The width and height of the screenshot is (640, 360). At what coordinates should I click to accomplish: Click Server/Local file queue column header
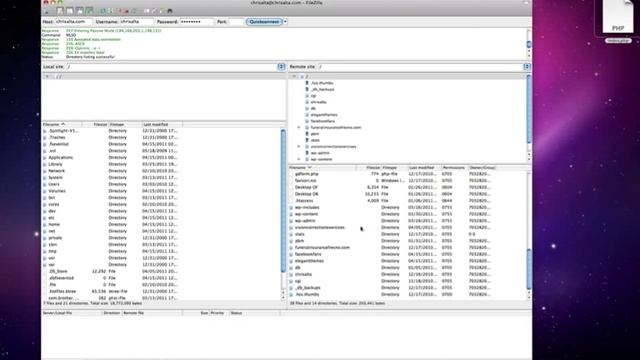tap(72, 313)
